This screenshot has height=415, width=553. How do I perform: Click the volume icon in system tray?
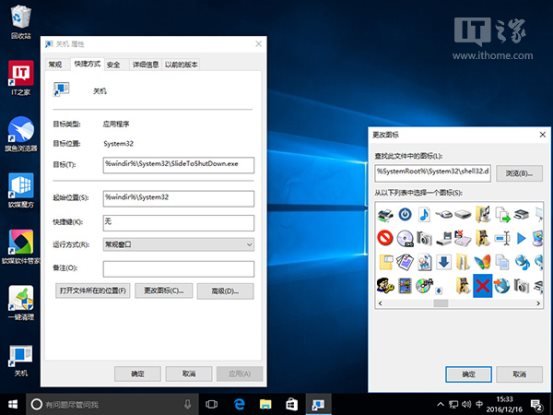(466, 404)
